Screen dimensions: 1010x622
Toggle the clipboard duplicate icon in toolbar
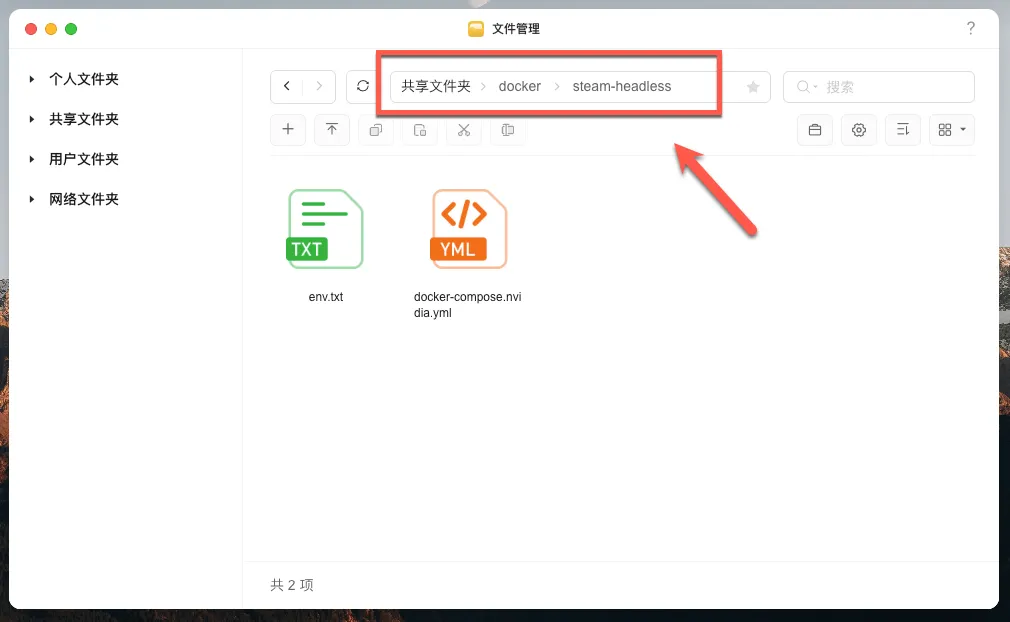(507, 130)
